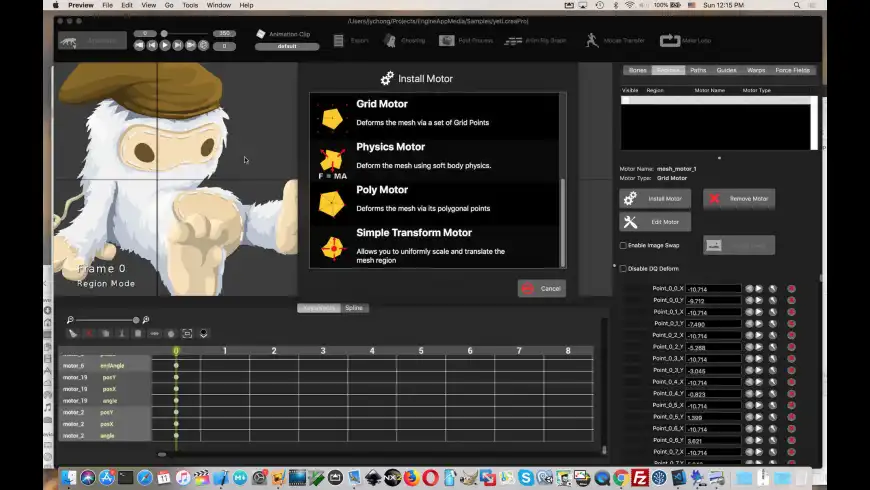
Task: Cancel the Install Motor dialog
Action: (x=541, y=288)
